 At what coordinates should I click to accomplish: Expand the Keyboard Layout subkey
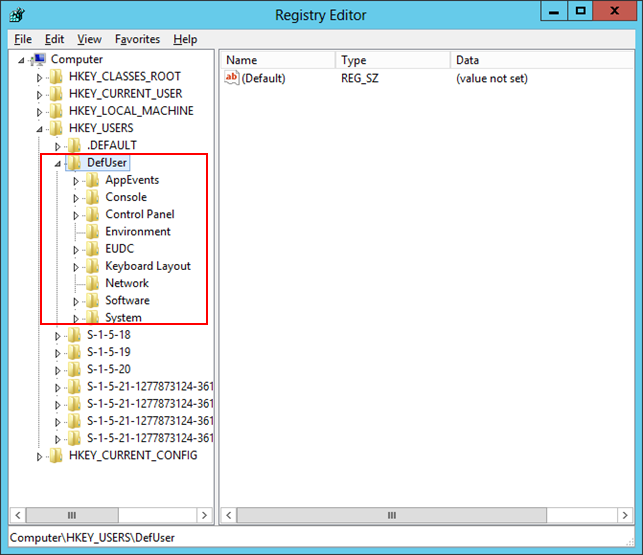76,267
